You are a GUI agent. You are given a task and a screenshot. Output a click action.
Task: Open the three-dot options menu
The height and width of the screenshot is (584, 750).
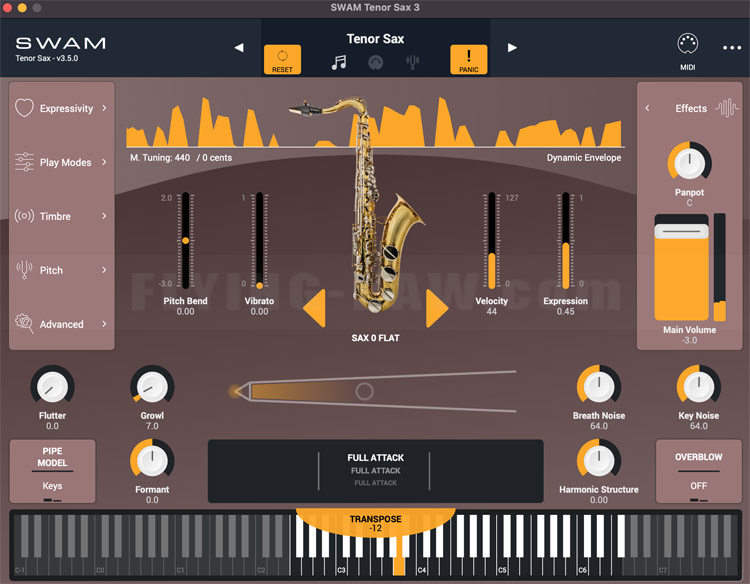pyautogui.click(x=732, y=48)
